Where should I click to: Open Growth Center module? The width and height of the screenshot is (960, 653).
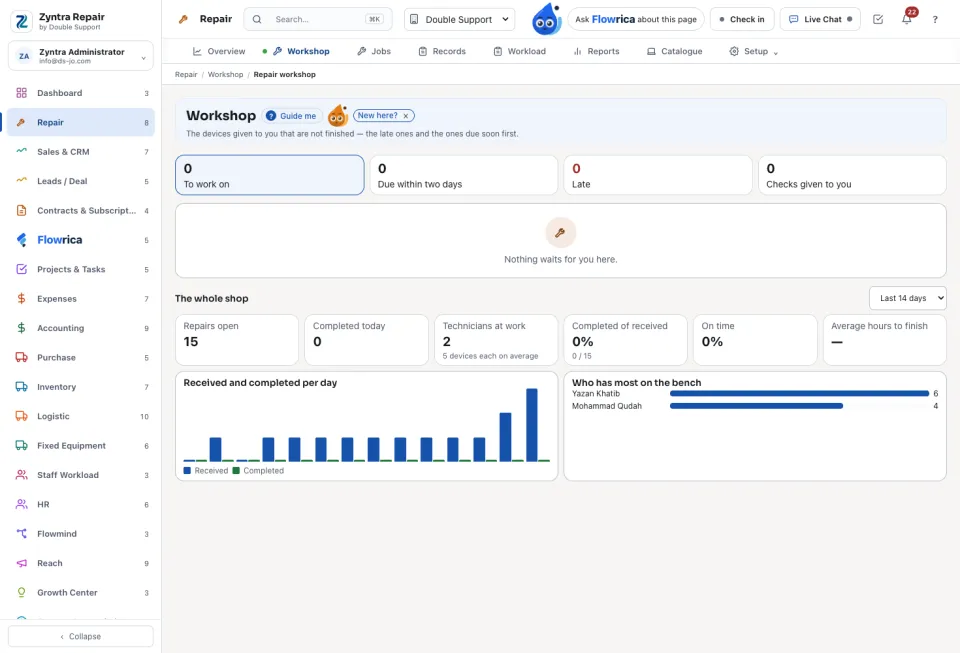pos(81,592)
